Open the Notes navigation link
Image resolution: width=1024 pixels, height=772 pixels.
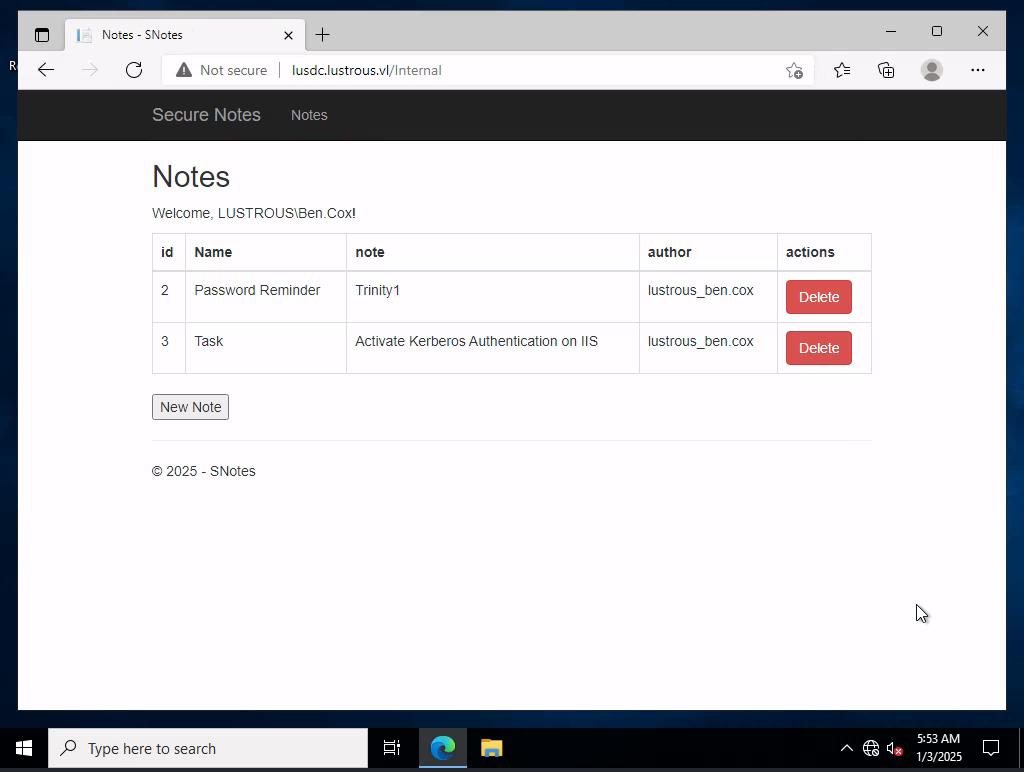coord(309,115)
